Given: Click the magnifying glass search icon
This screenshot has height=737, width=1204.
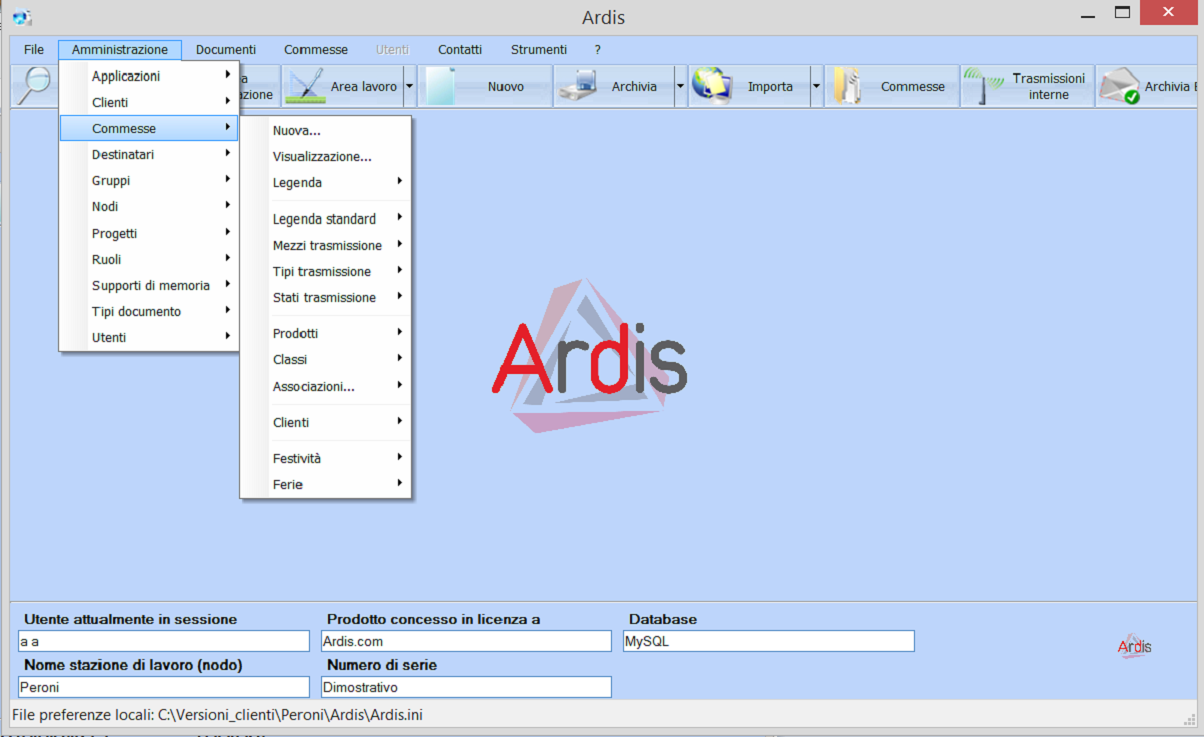Looking at the screenshot, I should tap(35, 86).
